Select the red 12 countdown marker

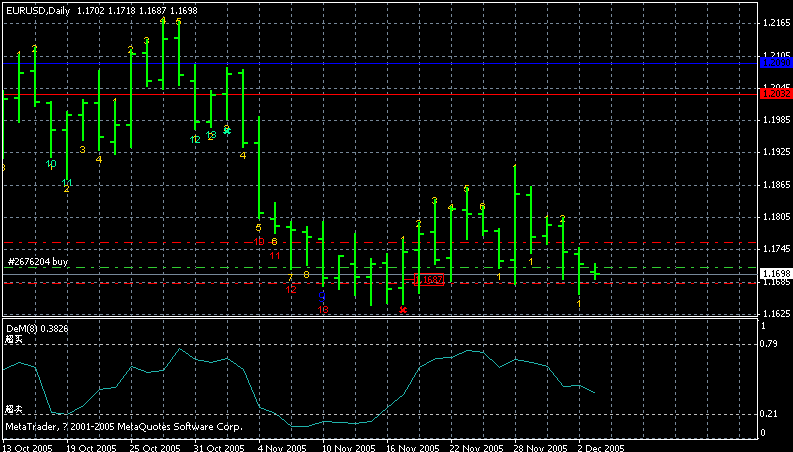click(291, 290)
